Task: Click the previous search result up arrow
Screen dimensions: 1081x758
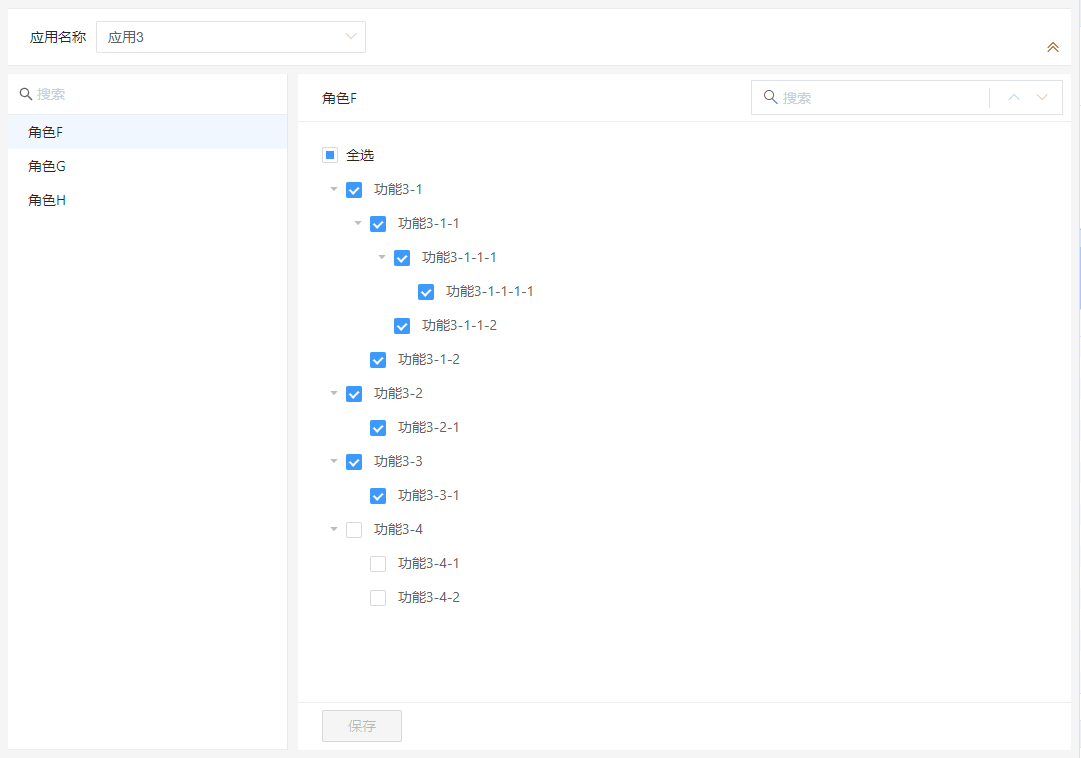Action: pyautogui.click(x=1014, y=98)
